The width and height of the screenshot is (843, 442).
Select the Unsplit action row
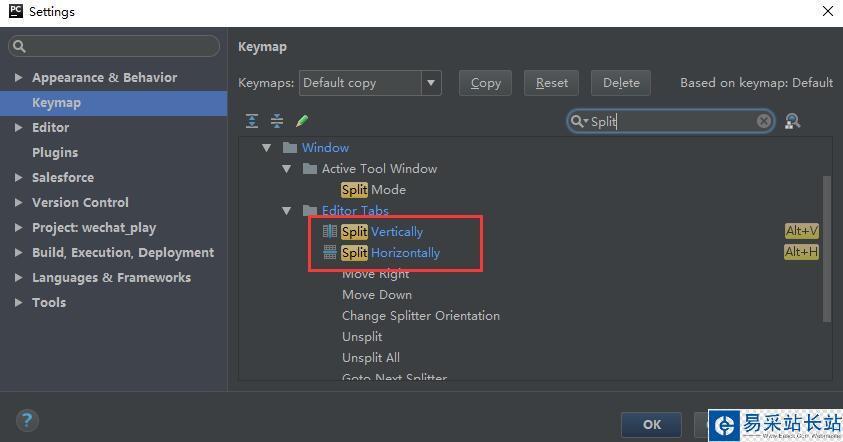point(362,337)
